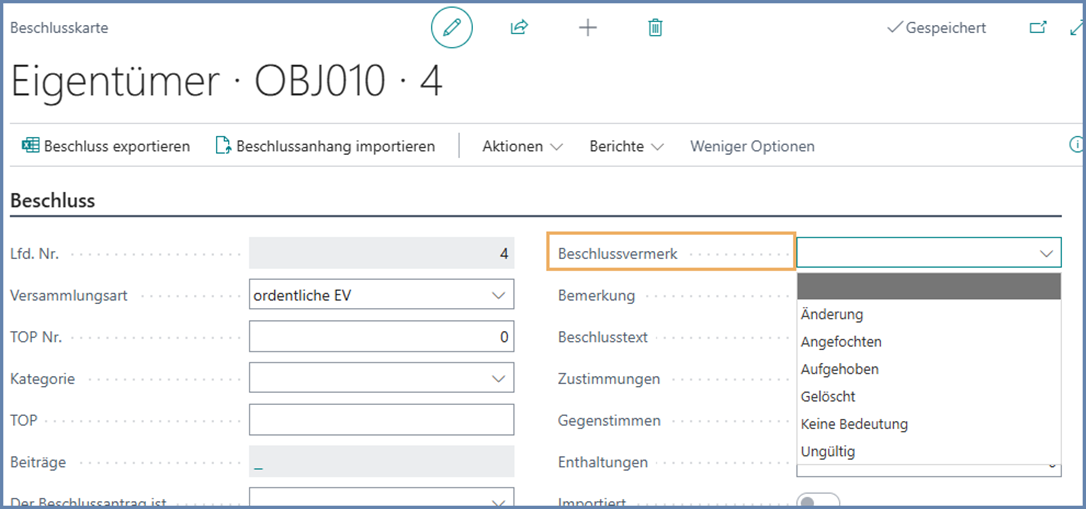Image resolution: width=1086 pixels, height=509 pixels.
Task: Click the plus icon to add new
Action: pos(588,28)
